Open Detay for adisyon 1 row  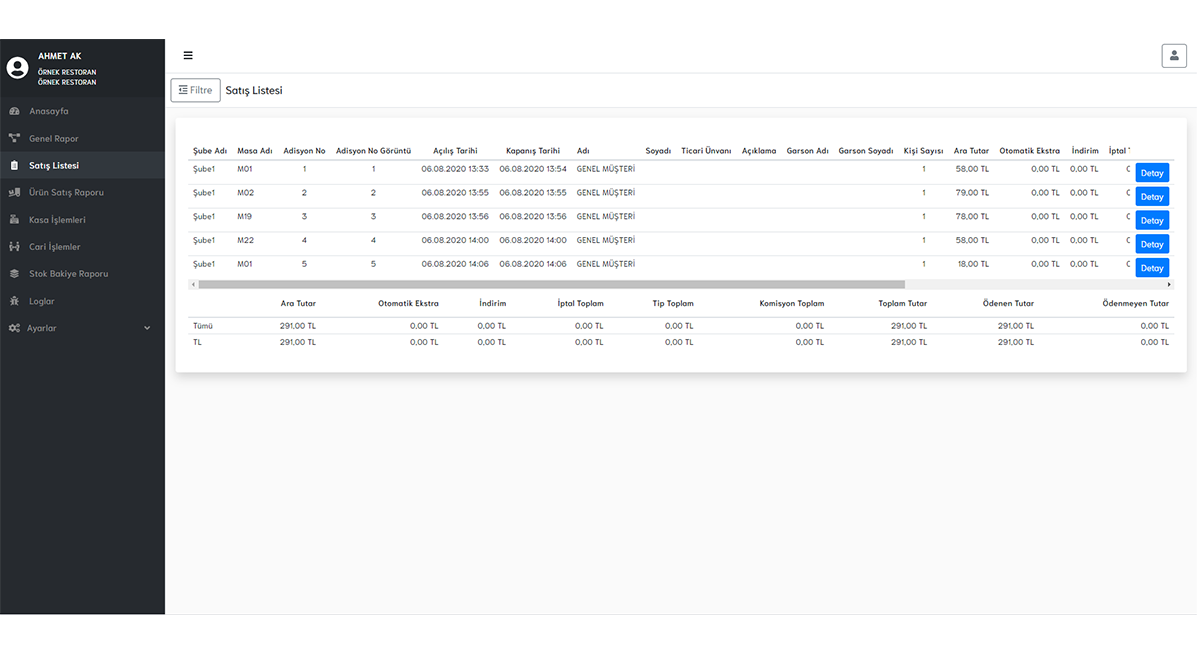1152,173
